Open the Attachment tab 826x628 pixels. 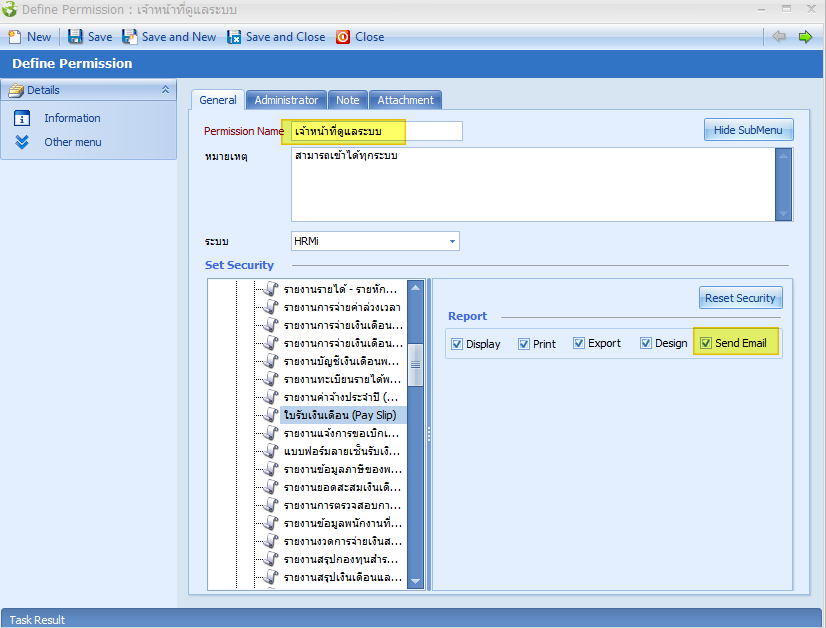click(x=405, y=100)
